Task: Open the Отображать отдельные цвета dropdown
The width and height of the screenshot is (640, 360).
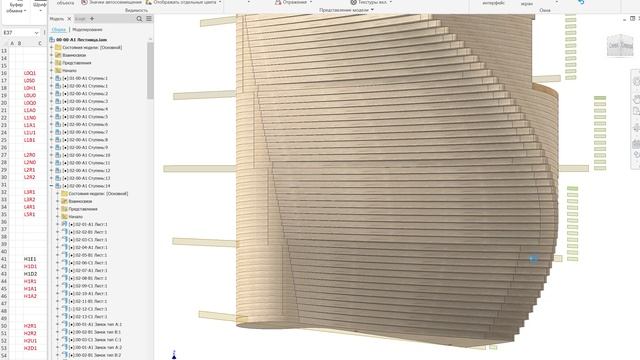Action: pos(220,2)
